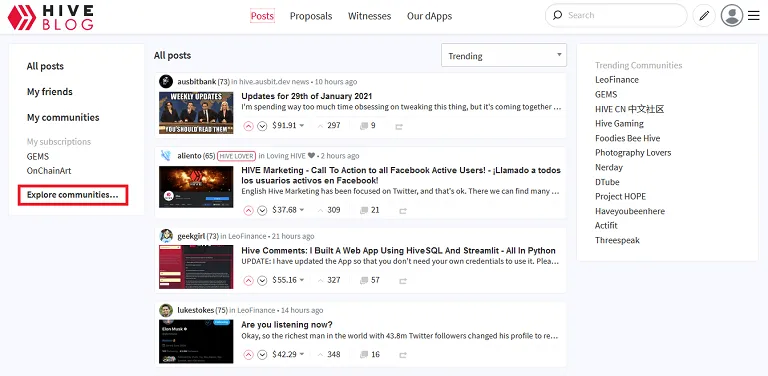This screenshot has width=768, height=376.
Task: Open comments on the aliento post
Action: coord(370,210)
